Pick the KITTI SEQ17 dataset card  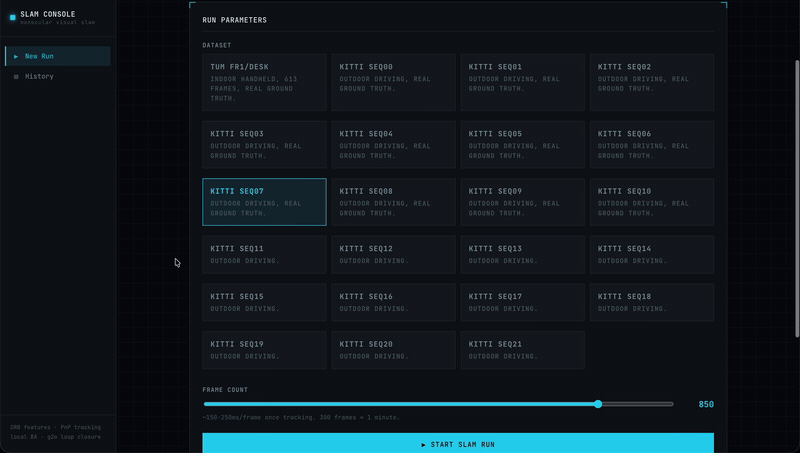[522, 303]
